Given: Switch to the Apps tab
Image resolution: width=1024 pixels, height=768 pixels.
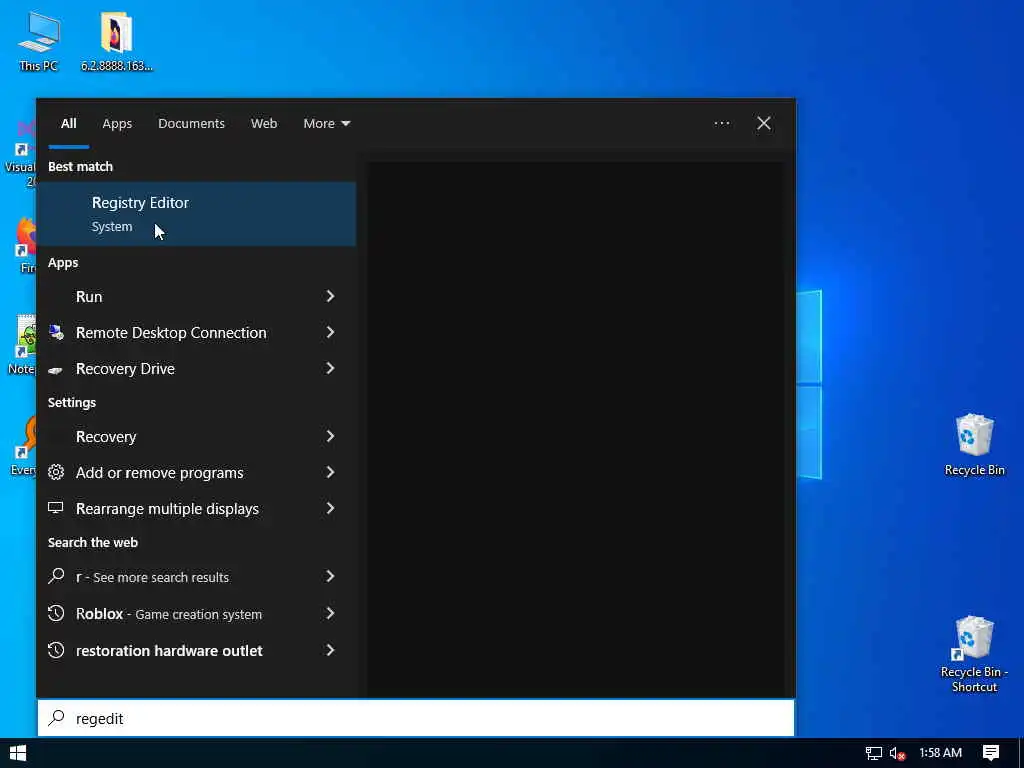Looking at the screenshot, I should tap(117, 123).
